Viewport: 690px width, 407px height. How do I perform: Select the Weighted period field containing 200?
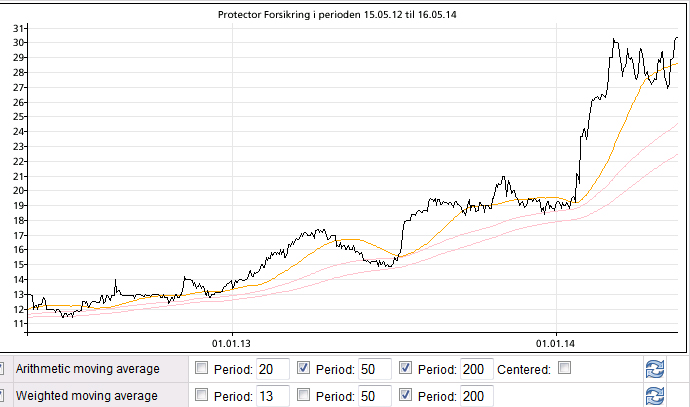coord(476,396)
